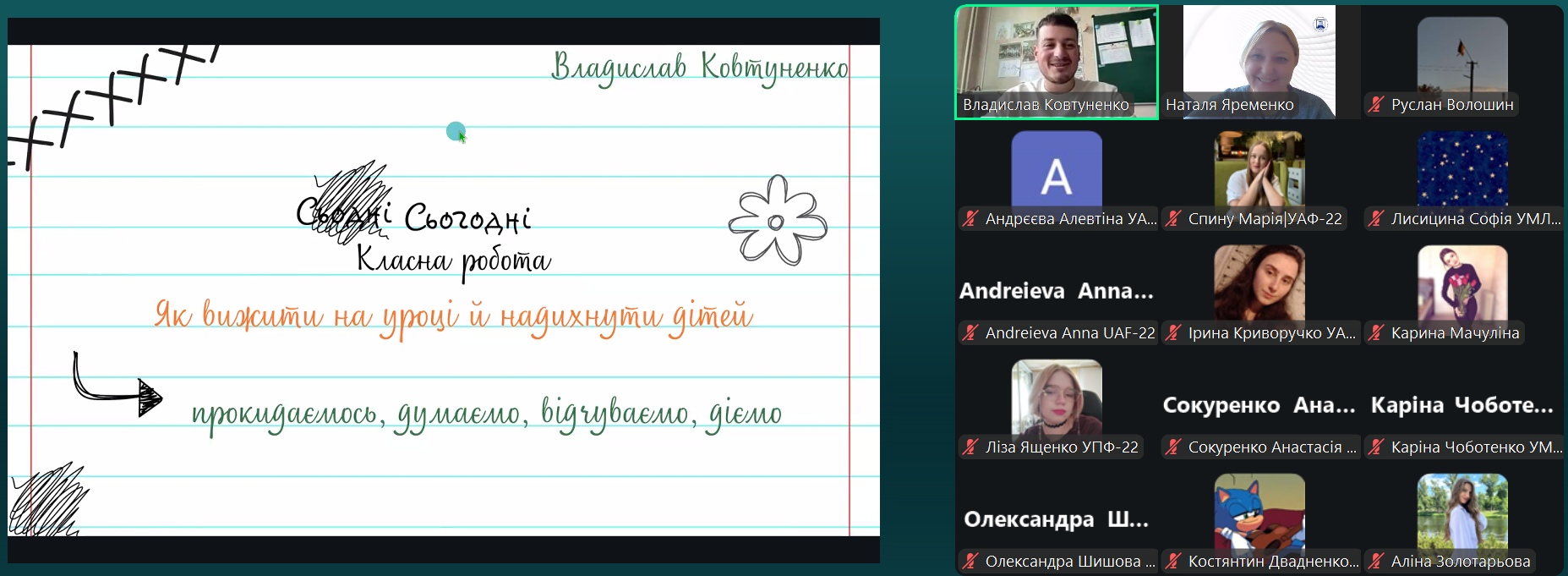The width and height of the screenshot is (1568, 576).
Task: Select Наталя Яременко video tile
Action: 1259,63
